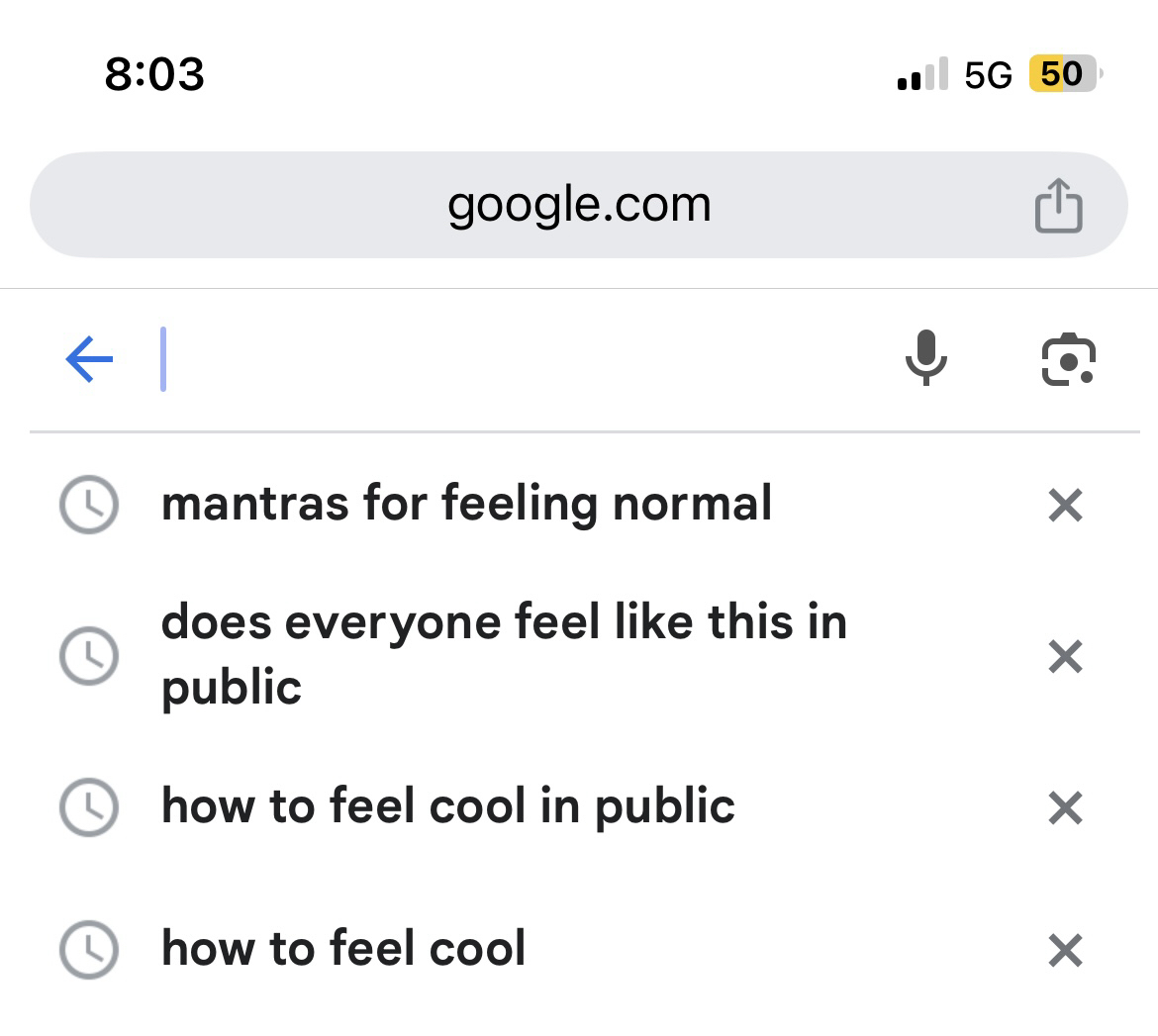Tap history clock next to 'how to feel cool in public'
Screen dimensions: 1158x1036
coord(89,807)
